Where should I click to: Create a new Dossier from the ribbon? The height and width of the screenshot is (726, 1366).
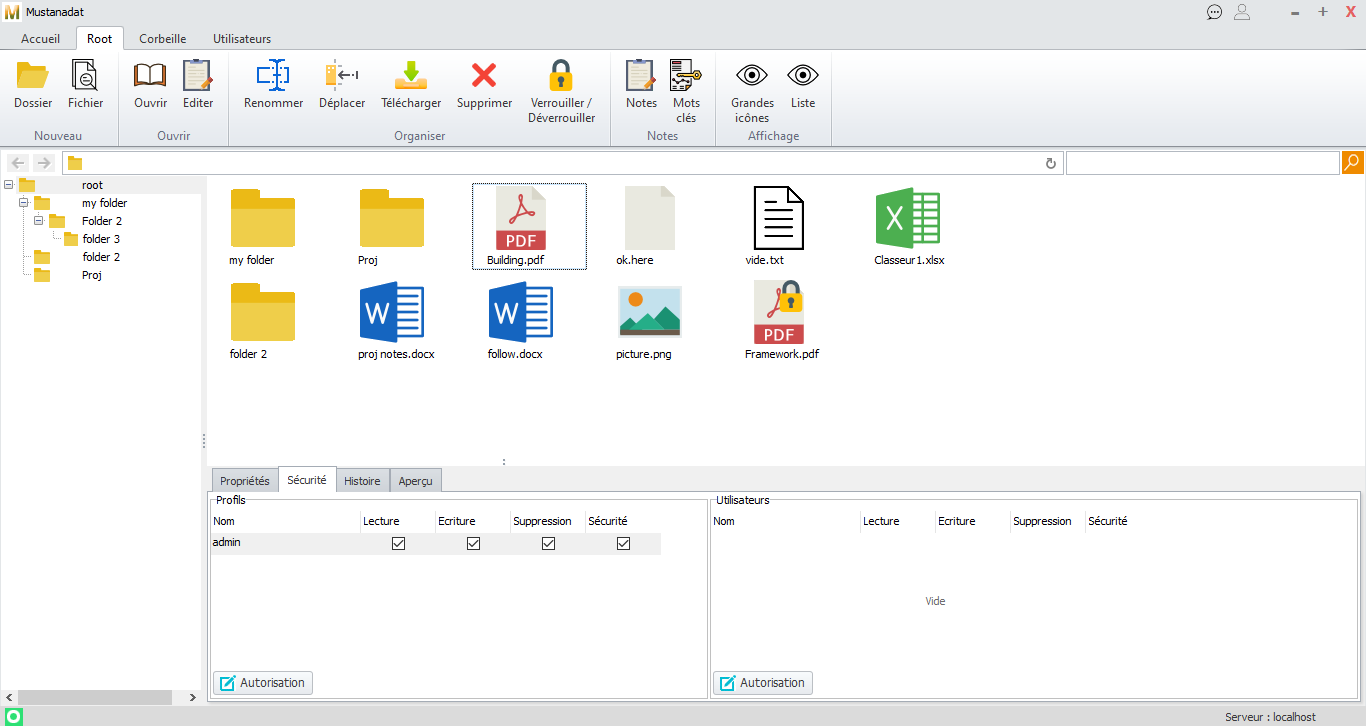[33, 76]
